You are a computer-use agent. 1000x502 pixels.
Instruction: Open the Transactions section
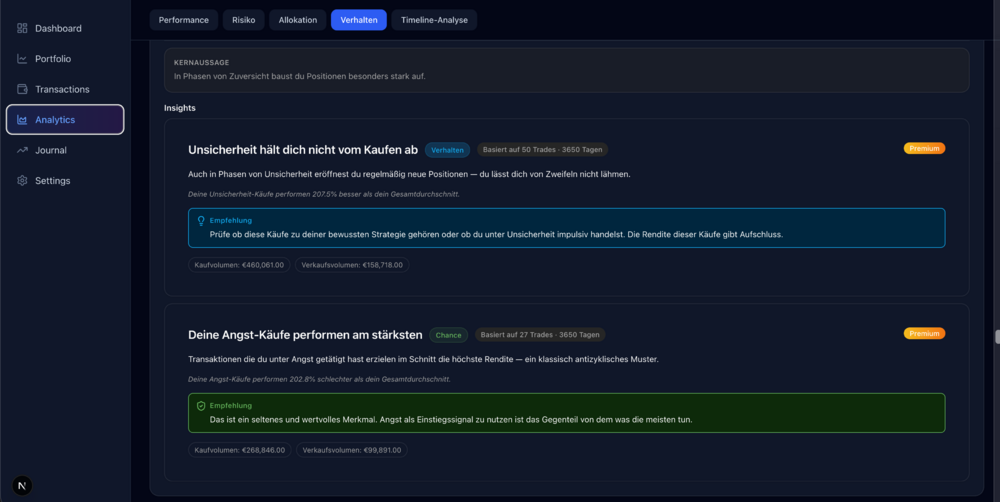coord(65,89)
